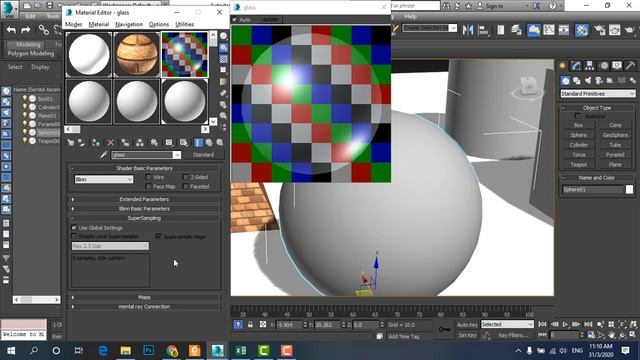This screenshot has height=360, width=640.
Task: Click the Standard material type button
Action: tap(203, 155)
